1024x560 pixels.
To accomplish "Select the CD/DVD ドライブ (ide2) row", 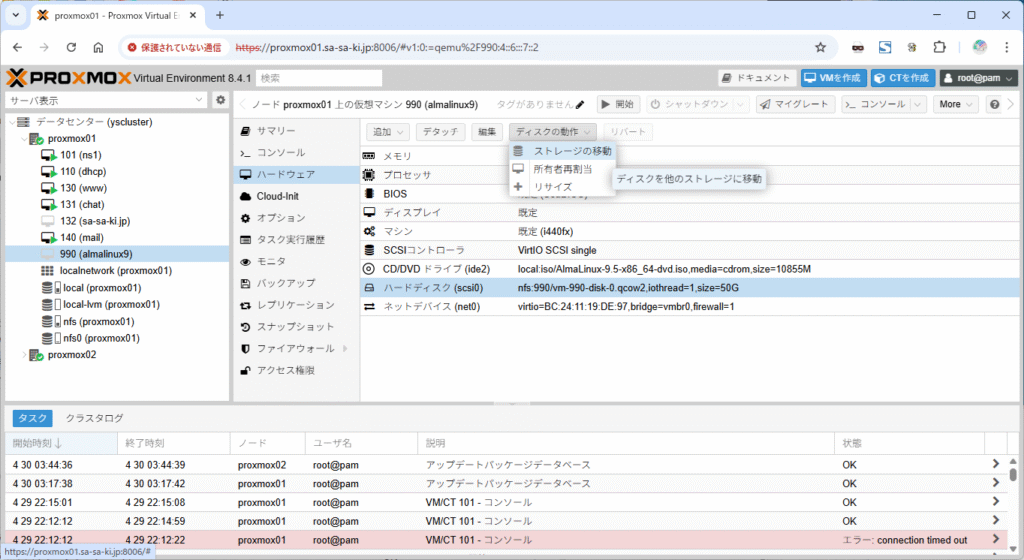I will 690,269.
